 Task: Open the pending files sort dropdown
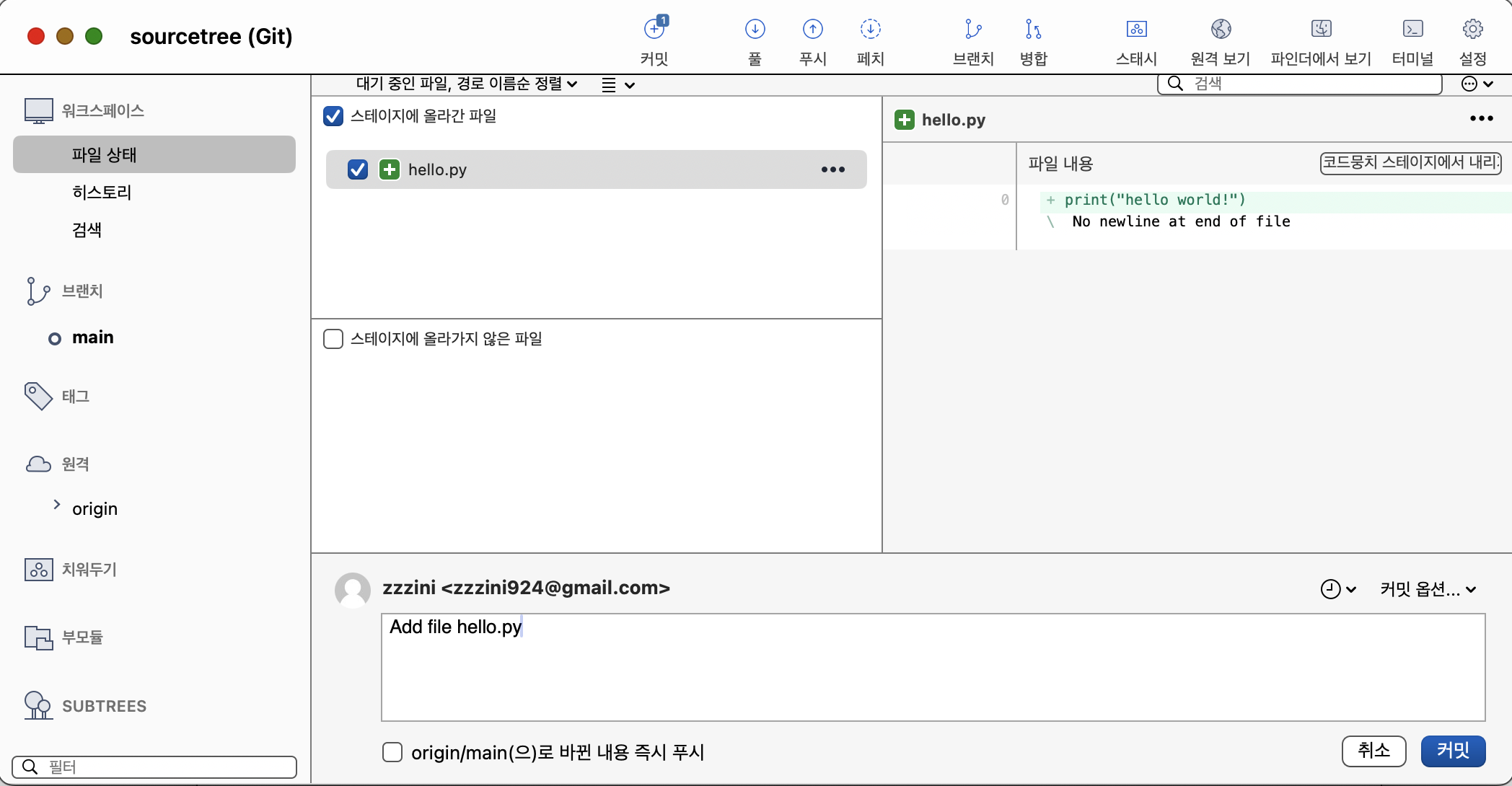click(467, 84)
